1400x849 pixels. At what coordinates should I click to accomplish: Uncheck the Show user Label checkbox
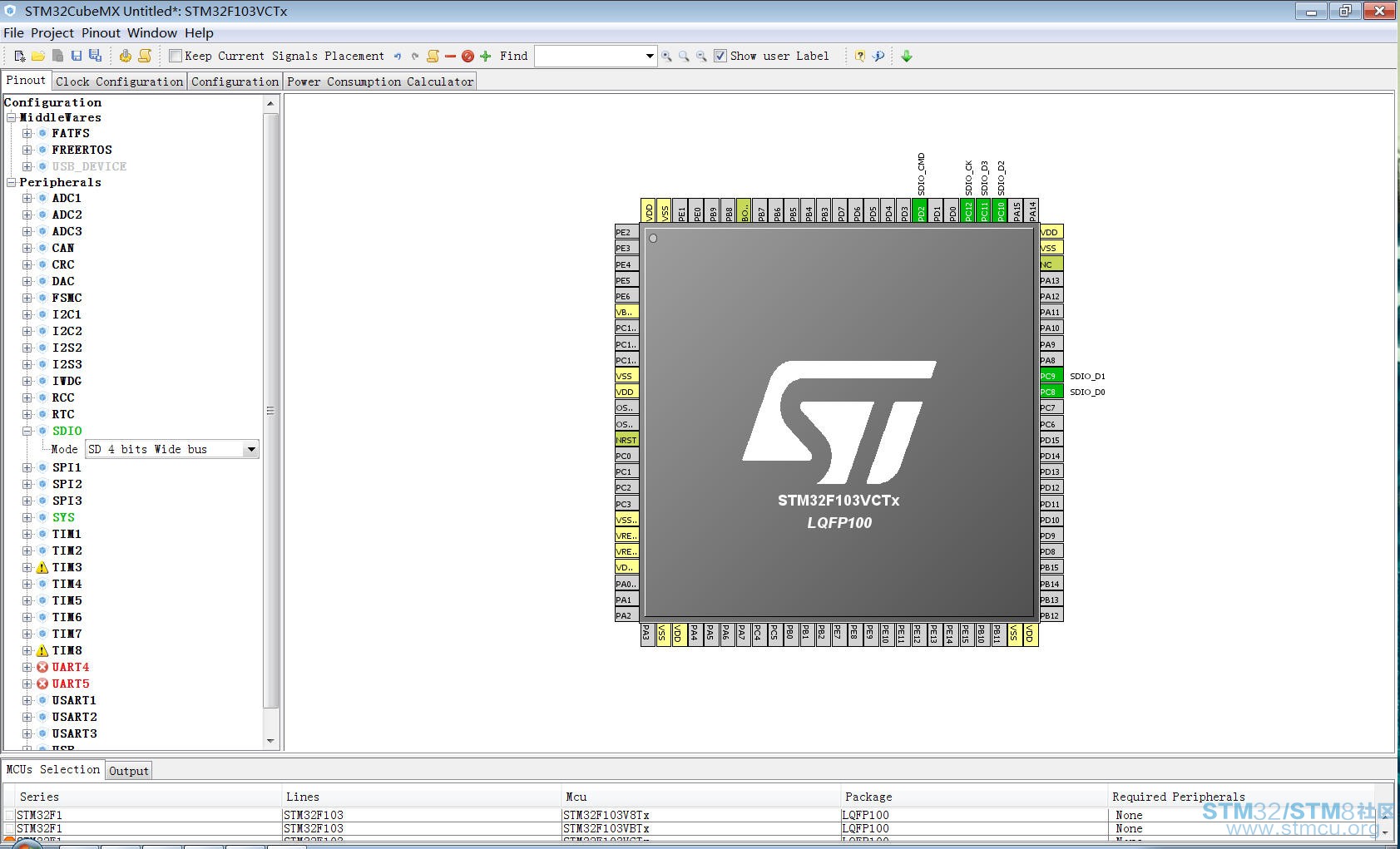click(x=720, y=56)
